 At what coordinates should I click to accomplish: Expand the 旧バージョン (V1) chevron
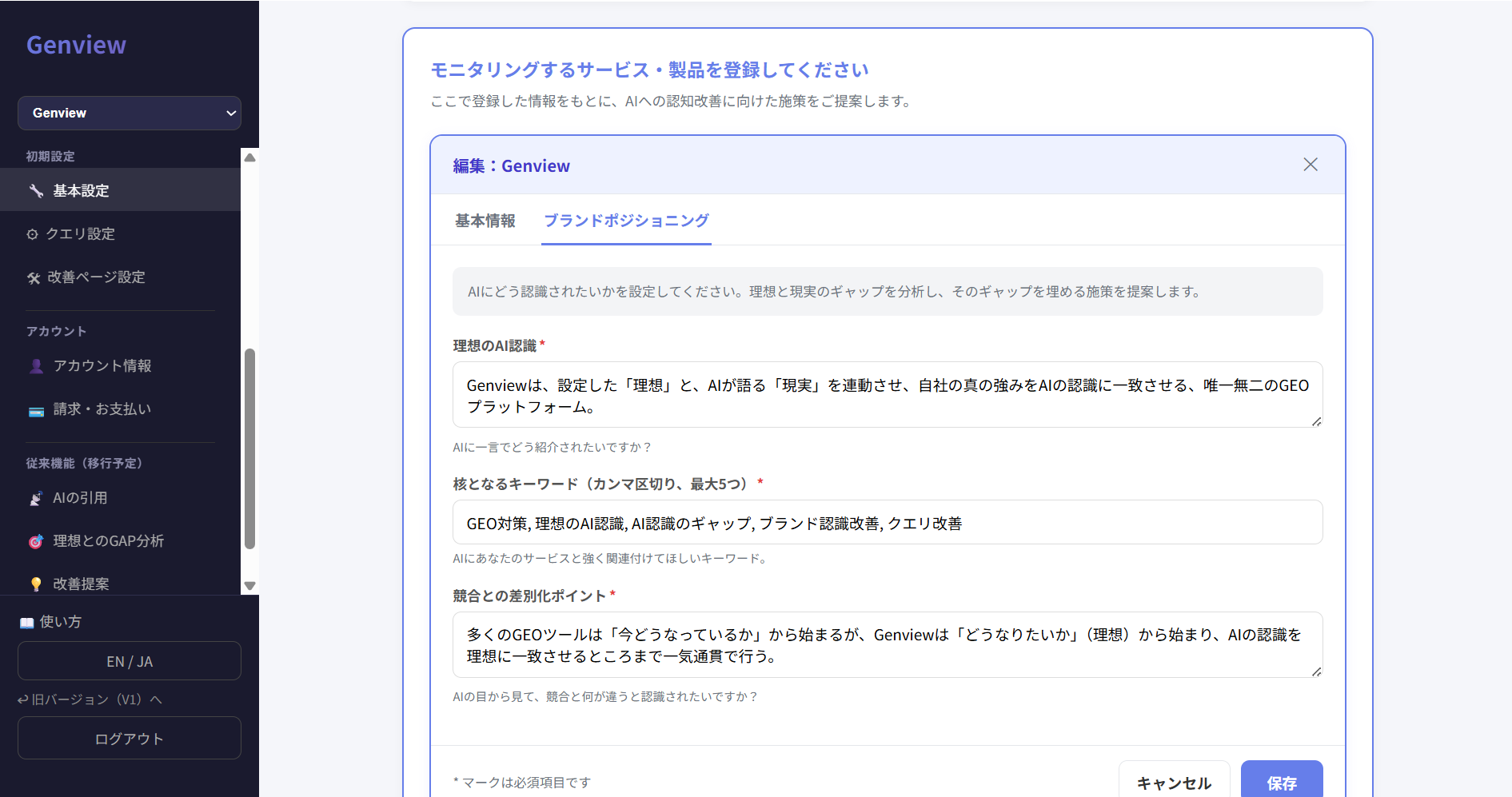pos(156,699)
